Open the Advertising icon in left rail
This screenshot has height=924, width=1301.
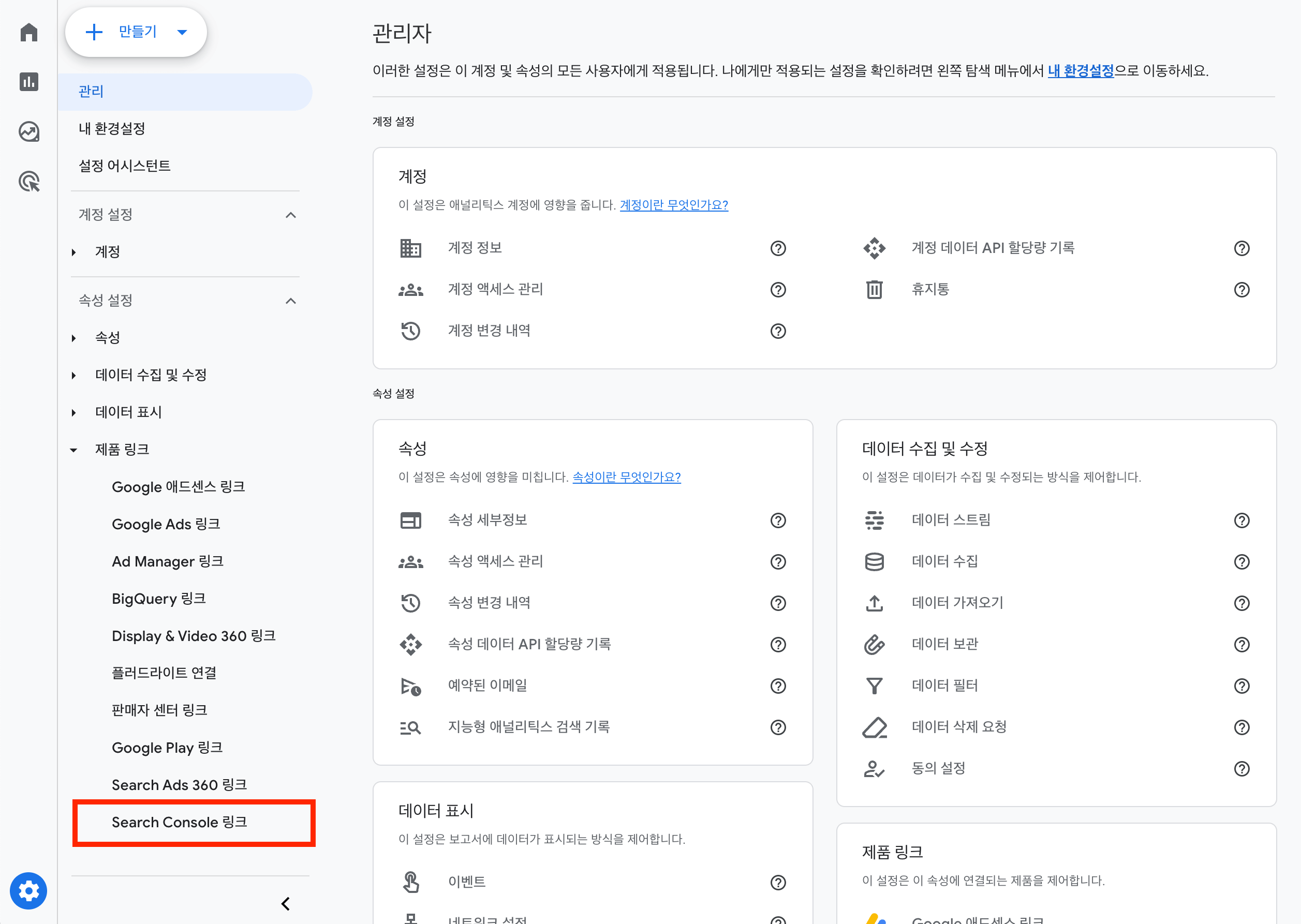click(28, 182)
